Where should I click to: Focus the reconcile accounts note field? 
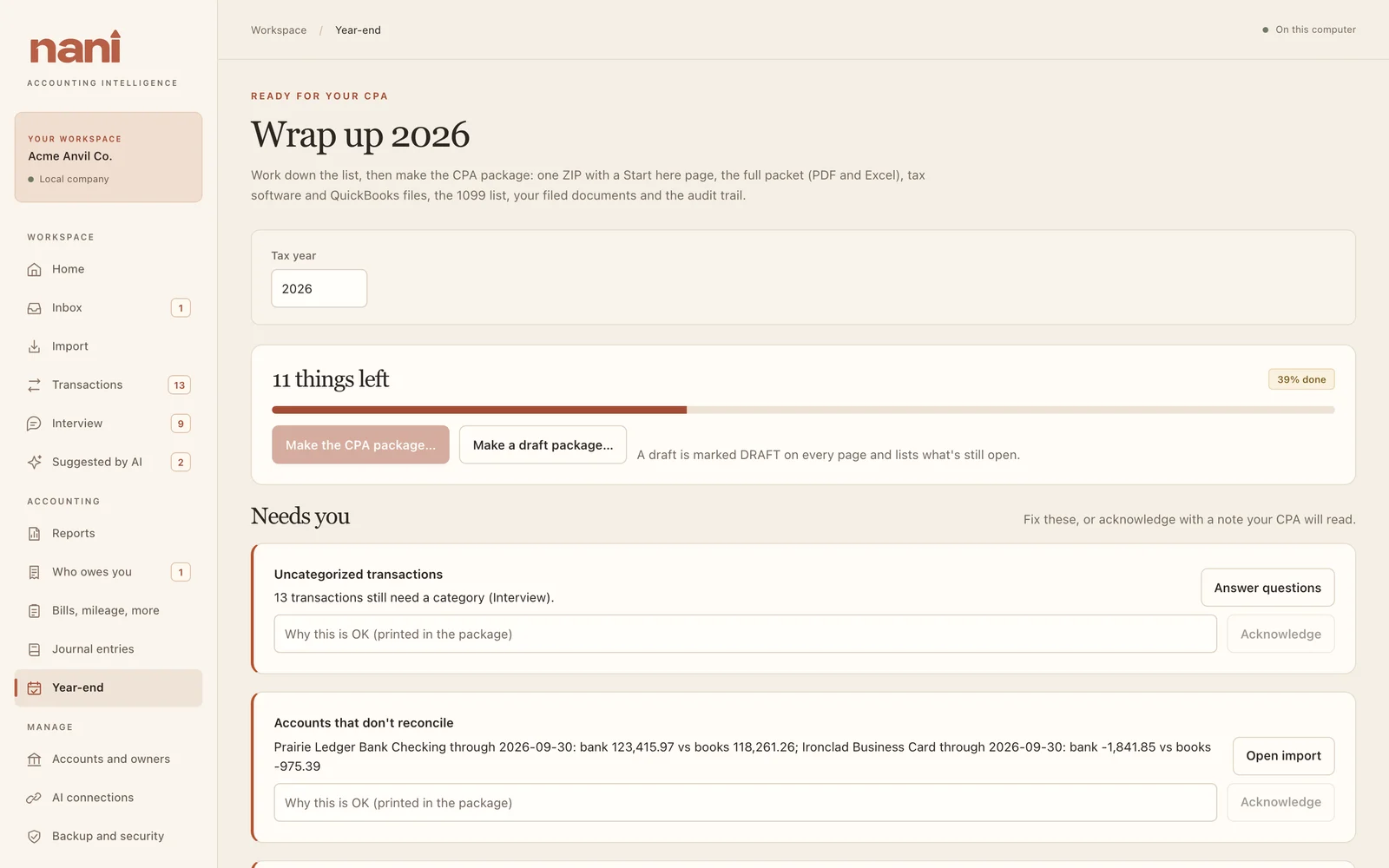(745, 803)
